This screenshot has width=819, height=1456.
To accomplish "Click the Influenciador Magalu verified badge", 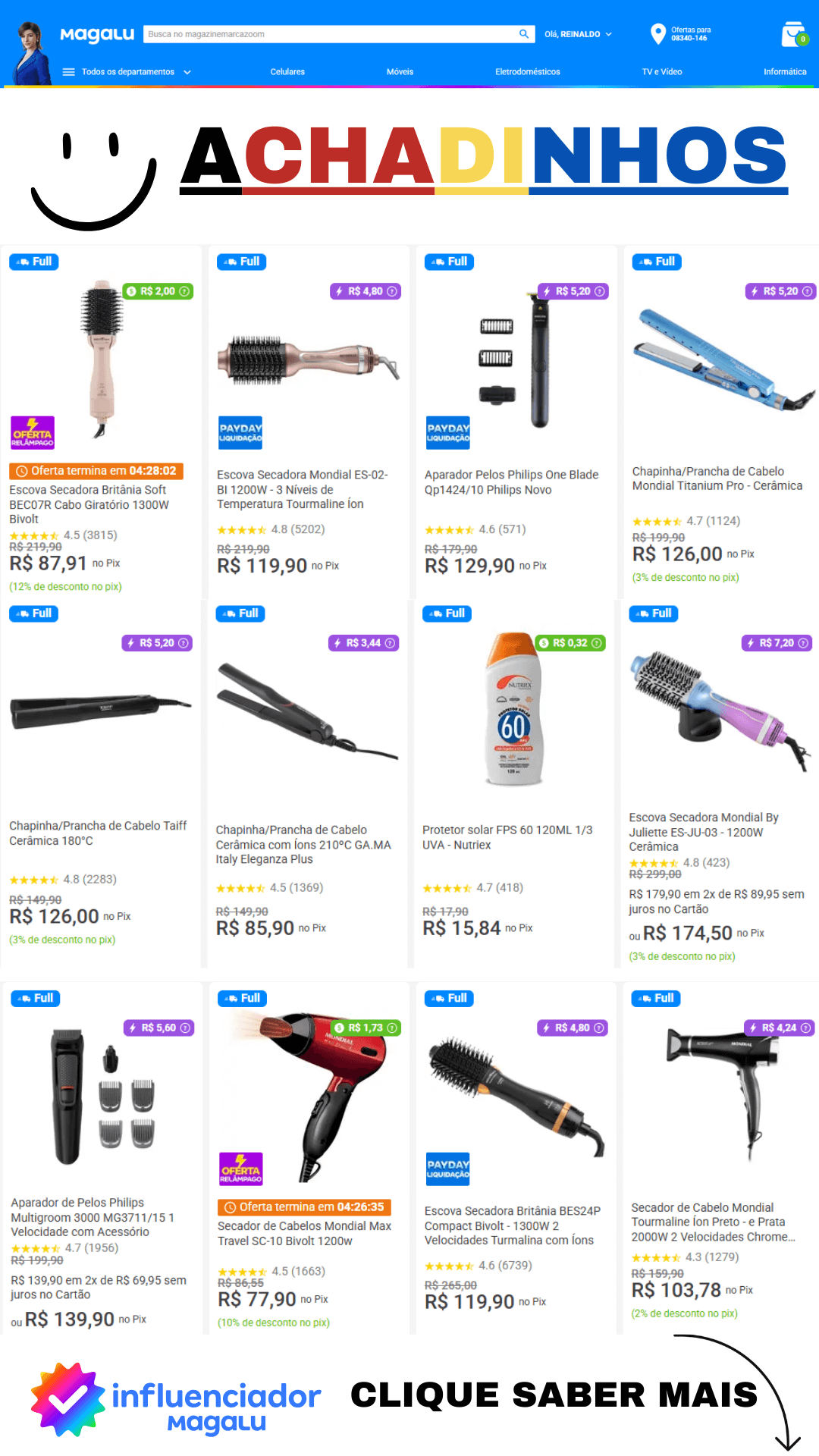I will [67, 1400].
